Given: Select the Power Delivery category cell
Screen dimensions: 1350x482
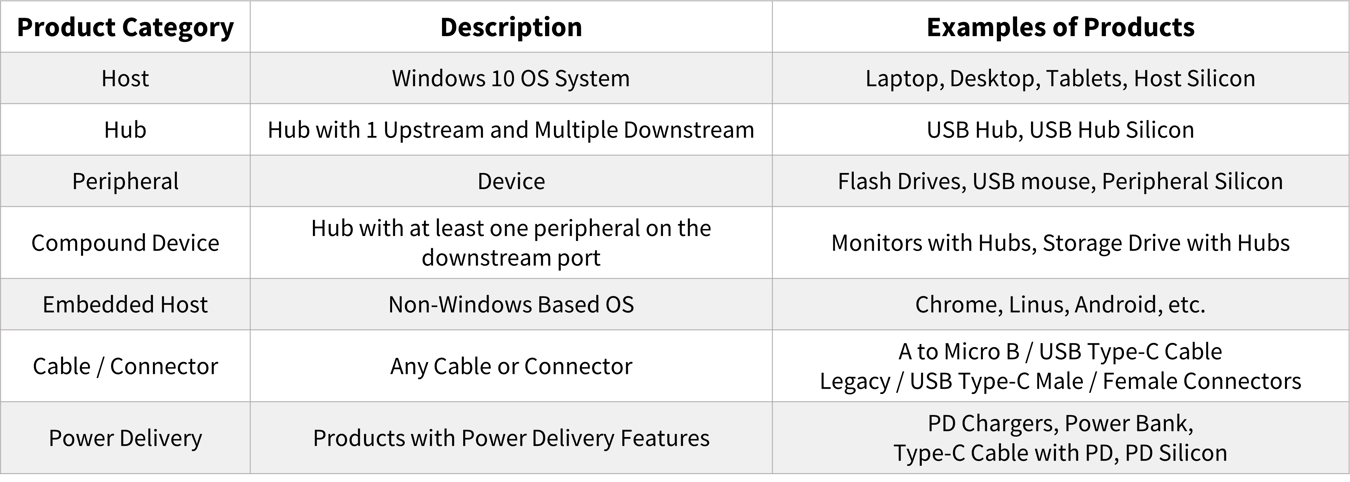Looking at the screenshot, I should coord(125,438).
